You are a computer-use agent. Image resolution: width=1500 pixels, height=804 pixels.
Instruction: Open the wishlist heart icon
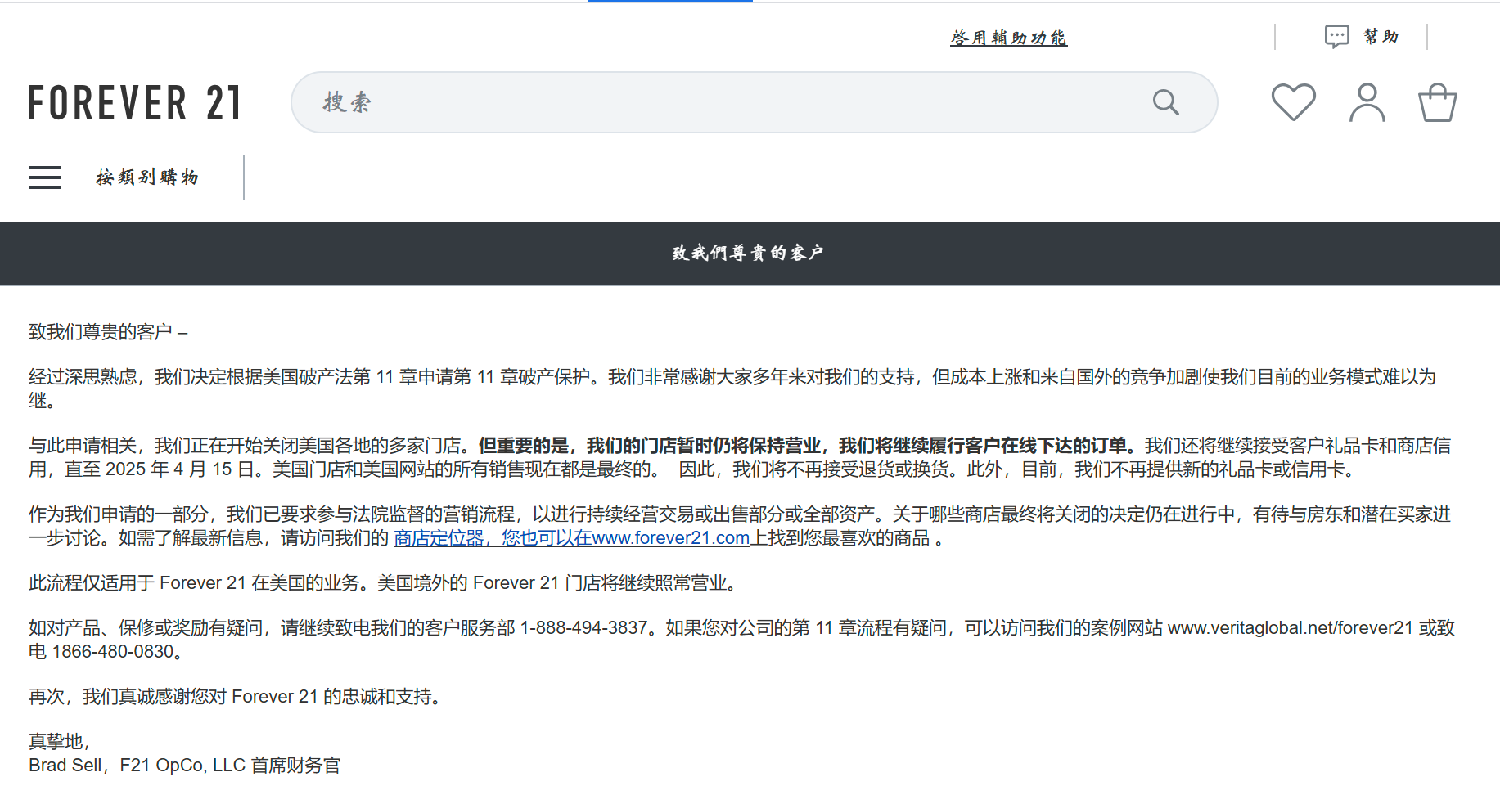tap(1293, 103)
